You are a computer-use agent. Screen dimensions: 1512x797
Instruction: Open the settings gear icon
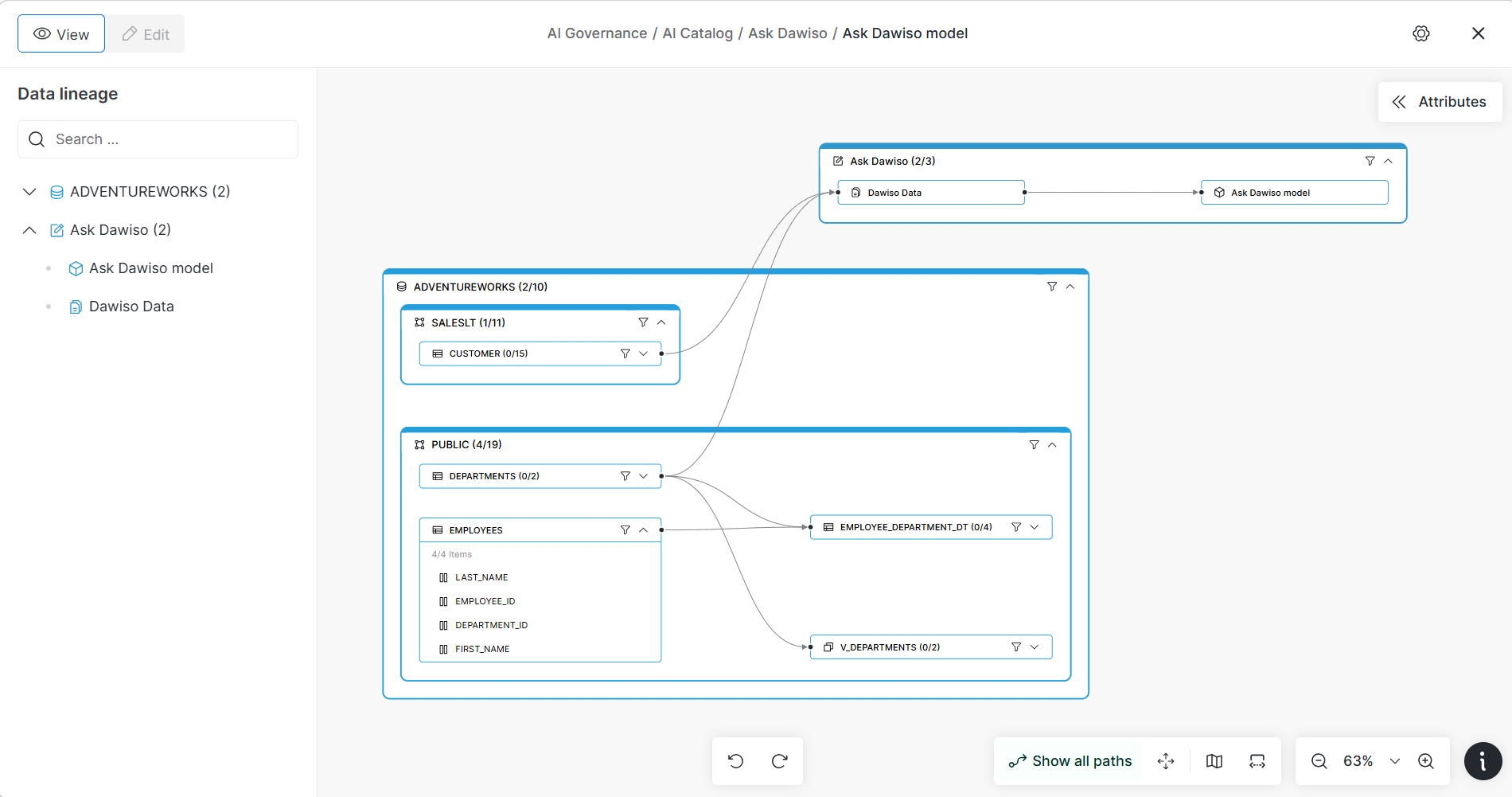point(1421,33)
